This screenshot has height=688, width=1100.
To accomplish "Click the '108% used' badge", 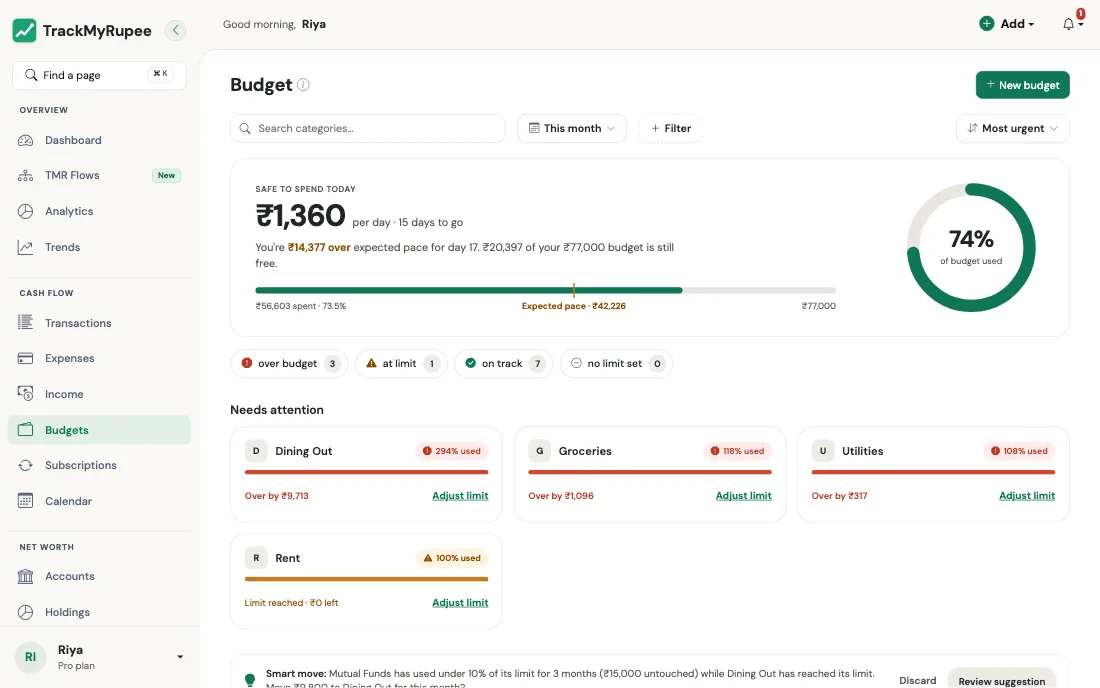I will [x=1019, y=451].
